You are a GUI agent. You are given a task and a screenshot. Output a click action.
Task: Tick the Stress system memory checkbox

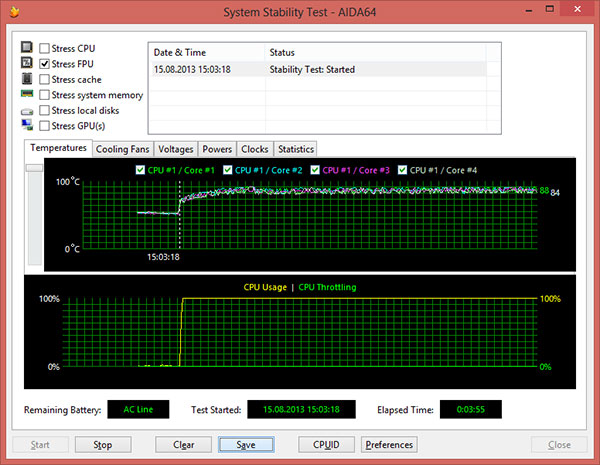(44, 95)
